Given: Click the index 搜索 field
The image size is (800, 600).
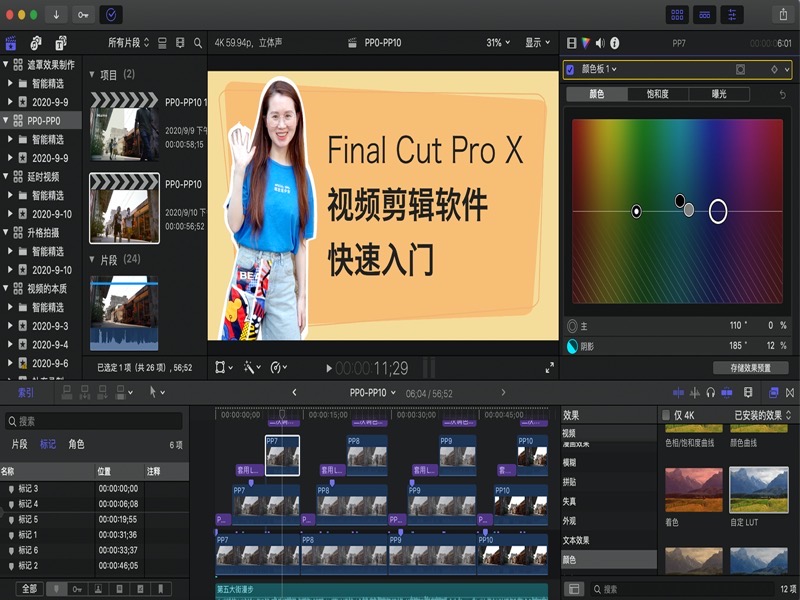Looking at the screenshot, I should (94, 421).
